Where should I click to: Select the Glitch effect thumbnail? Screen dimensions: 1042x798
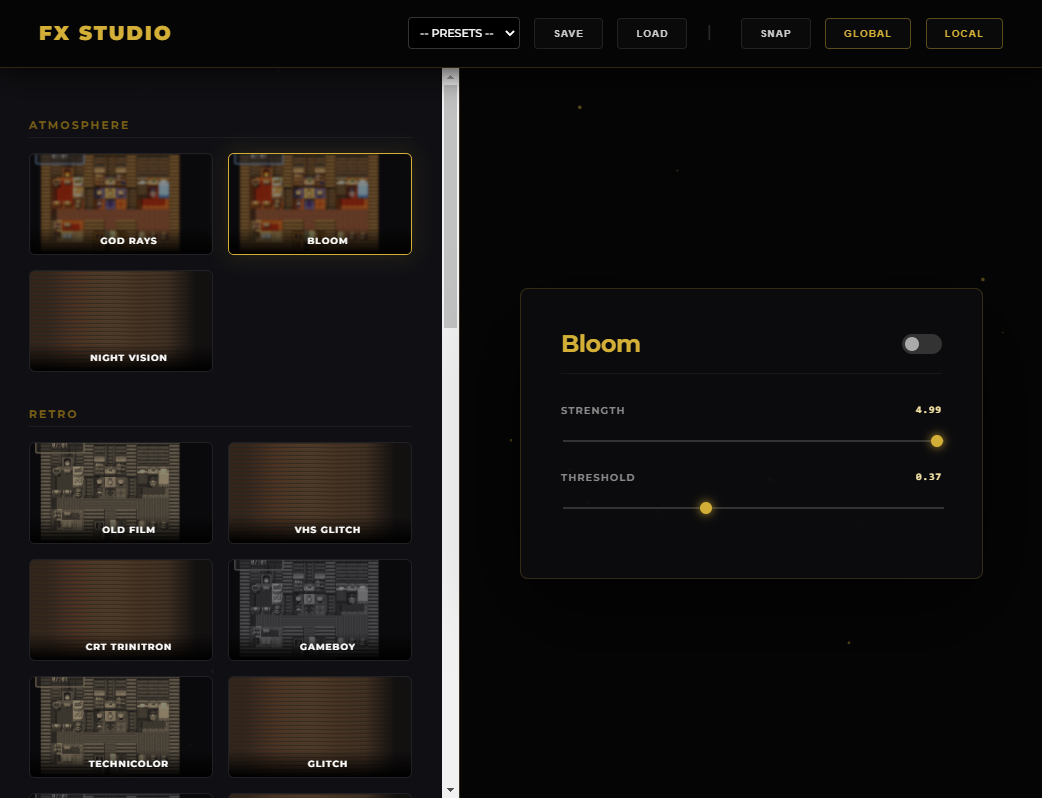tap(320, 727)
